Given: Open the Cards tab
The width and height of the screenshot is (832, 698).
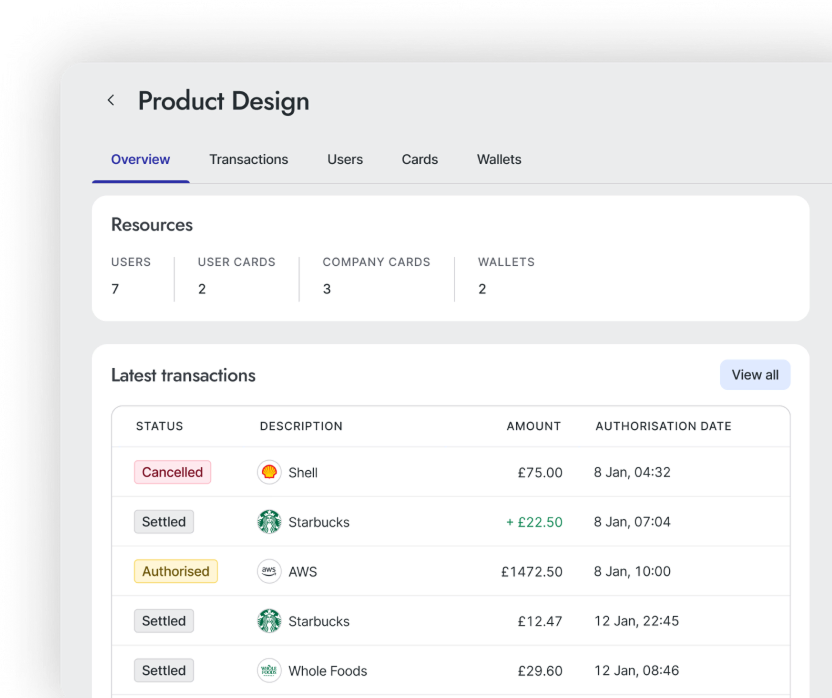Looking at the screenshot, I should click(x=419, y=159).
